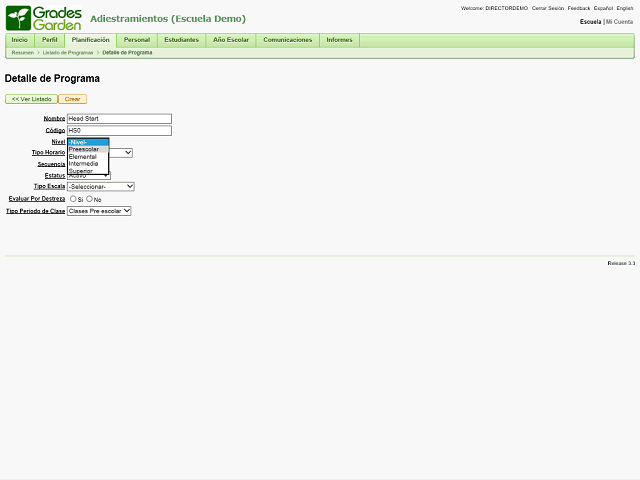Click Cerrar Sesión link
Screen dimensions: 640x480
point(548,8)
